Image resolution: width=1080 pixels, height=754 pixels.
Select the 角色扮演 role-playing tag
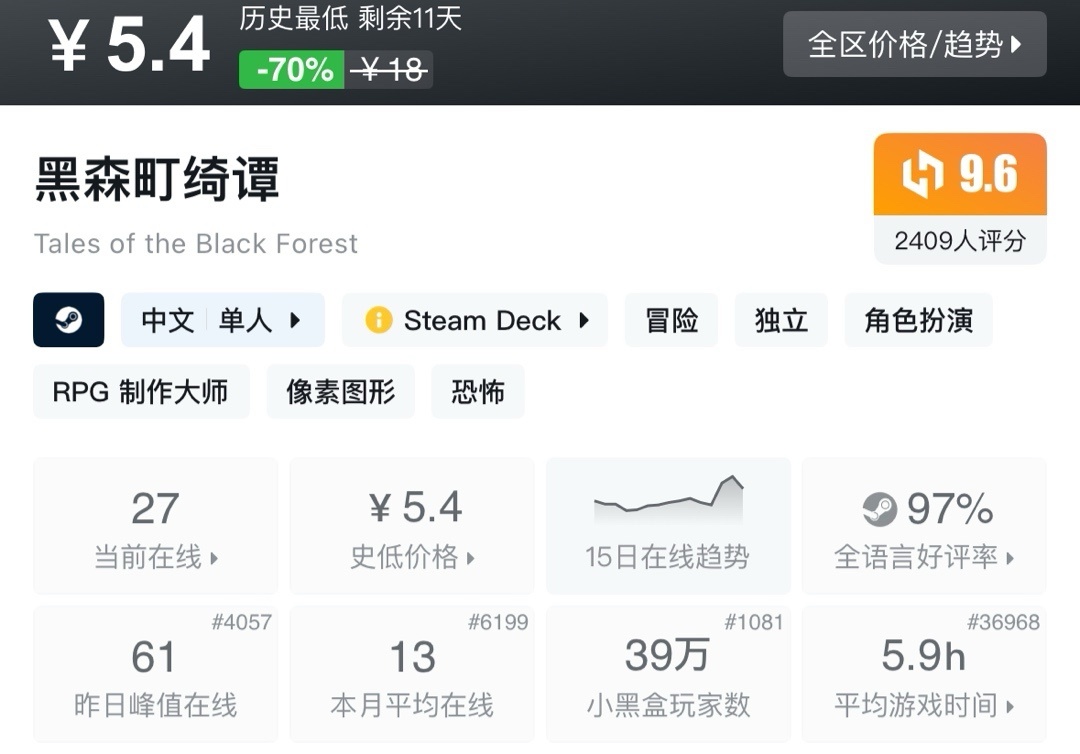click(x=918, y=320)
